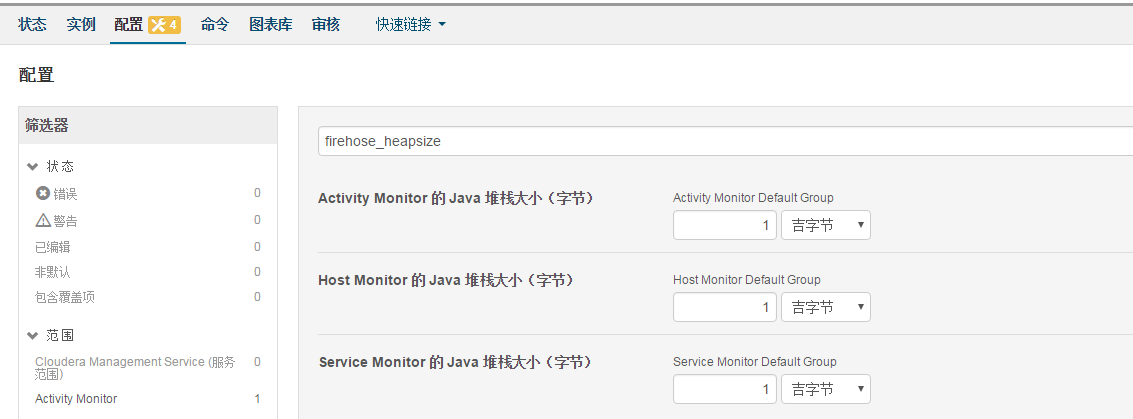Select Activity Monitor scope filter

click(76, 399)
